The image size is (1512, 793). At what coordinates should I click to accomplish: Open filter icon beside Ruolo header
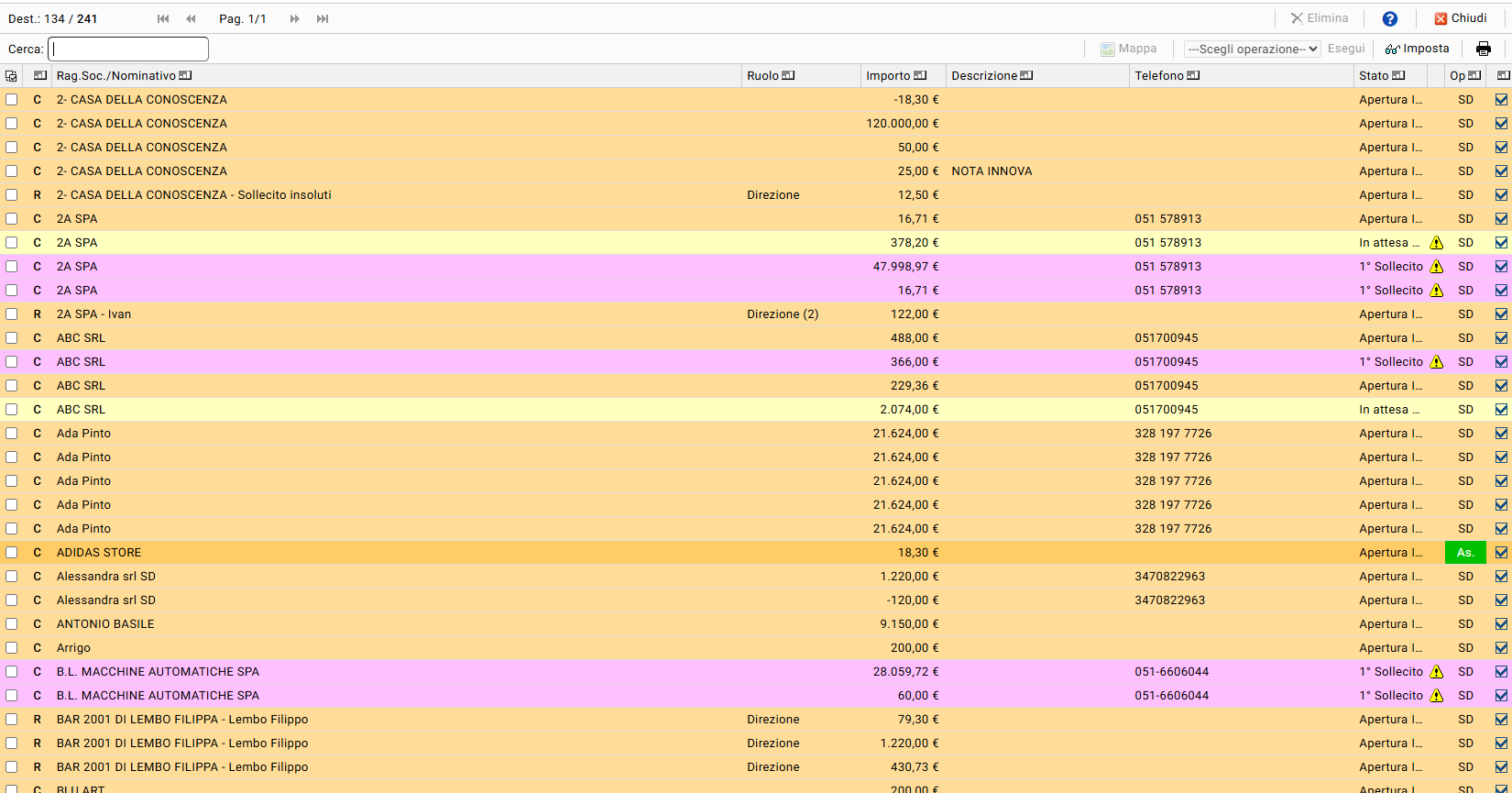(788, 75)
